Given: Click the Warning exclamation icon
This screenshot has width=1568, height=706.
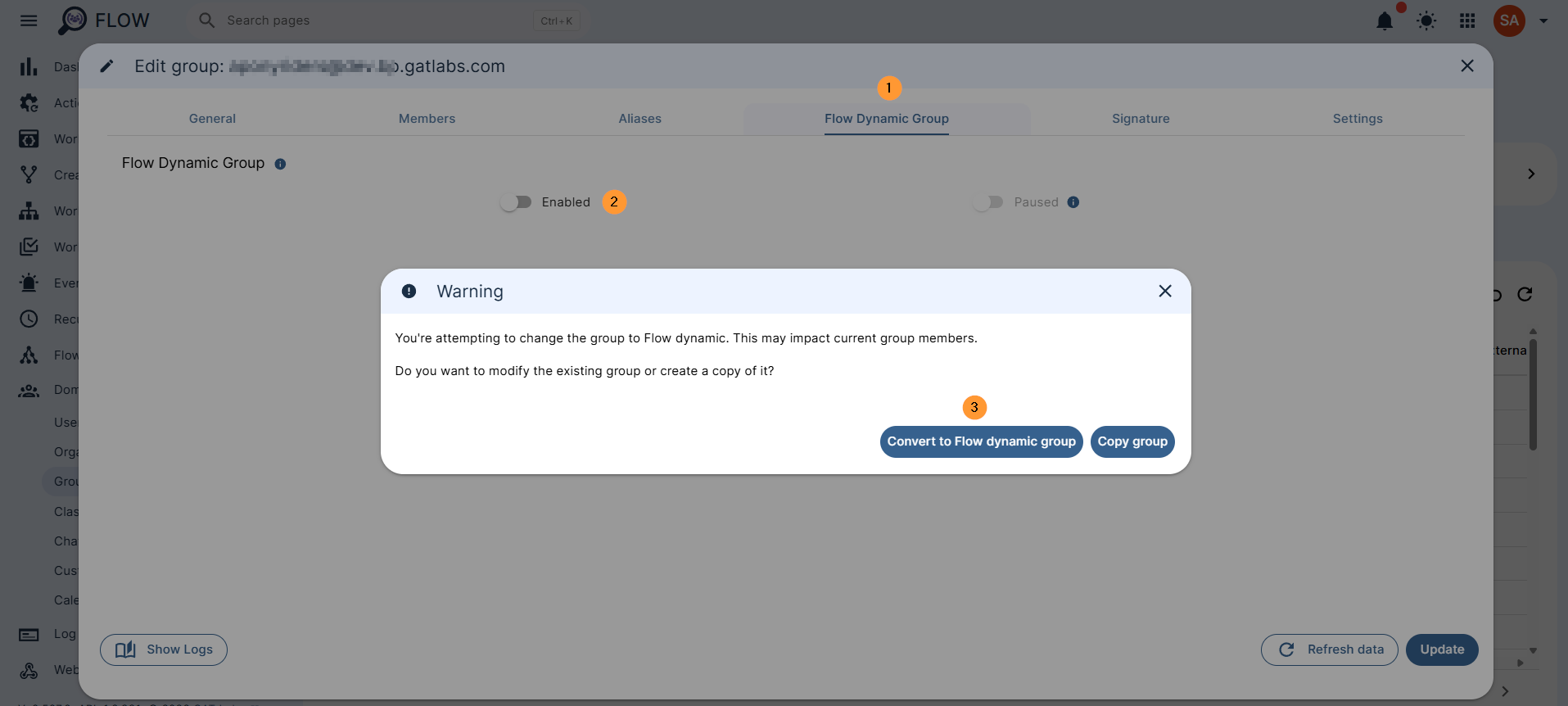Looking at the screenshot, I should [x=409, y=291].
